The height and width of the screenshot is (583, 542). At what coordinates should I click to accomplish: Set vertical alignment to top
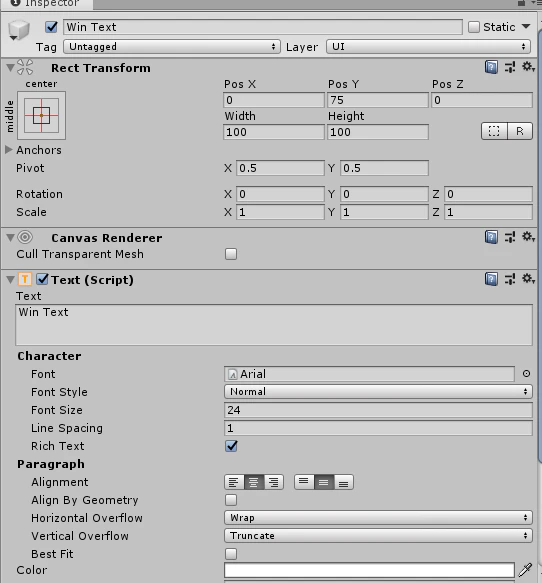tap(304, 482)
